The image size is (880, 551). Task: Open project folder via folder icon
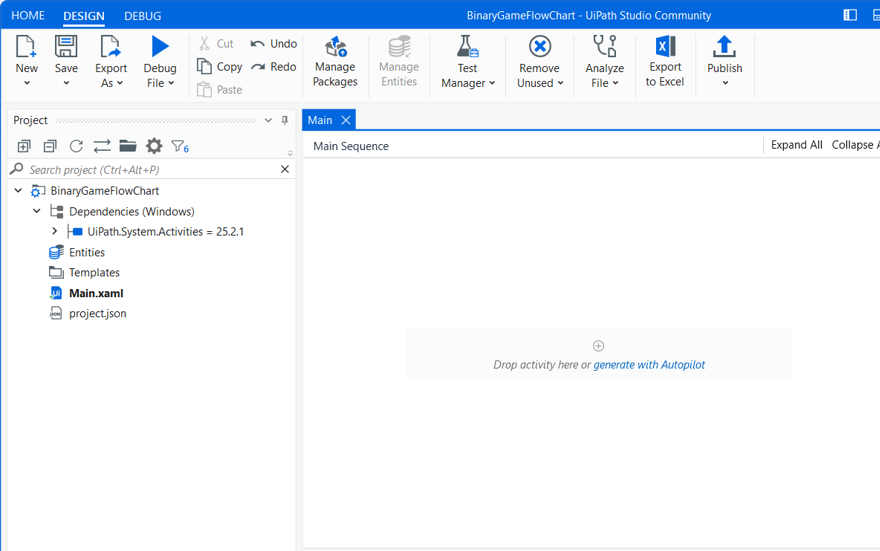click(128, 146)
